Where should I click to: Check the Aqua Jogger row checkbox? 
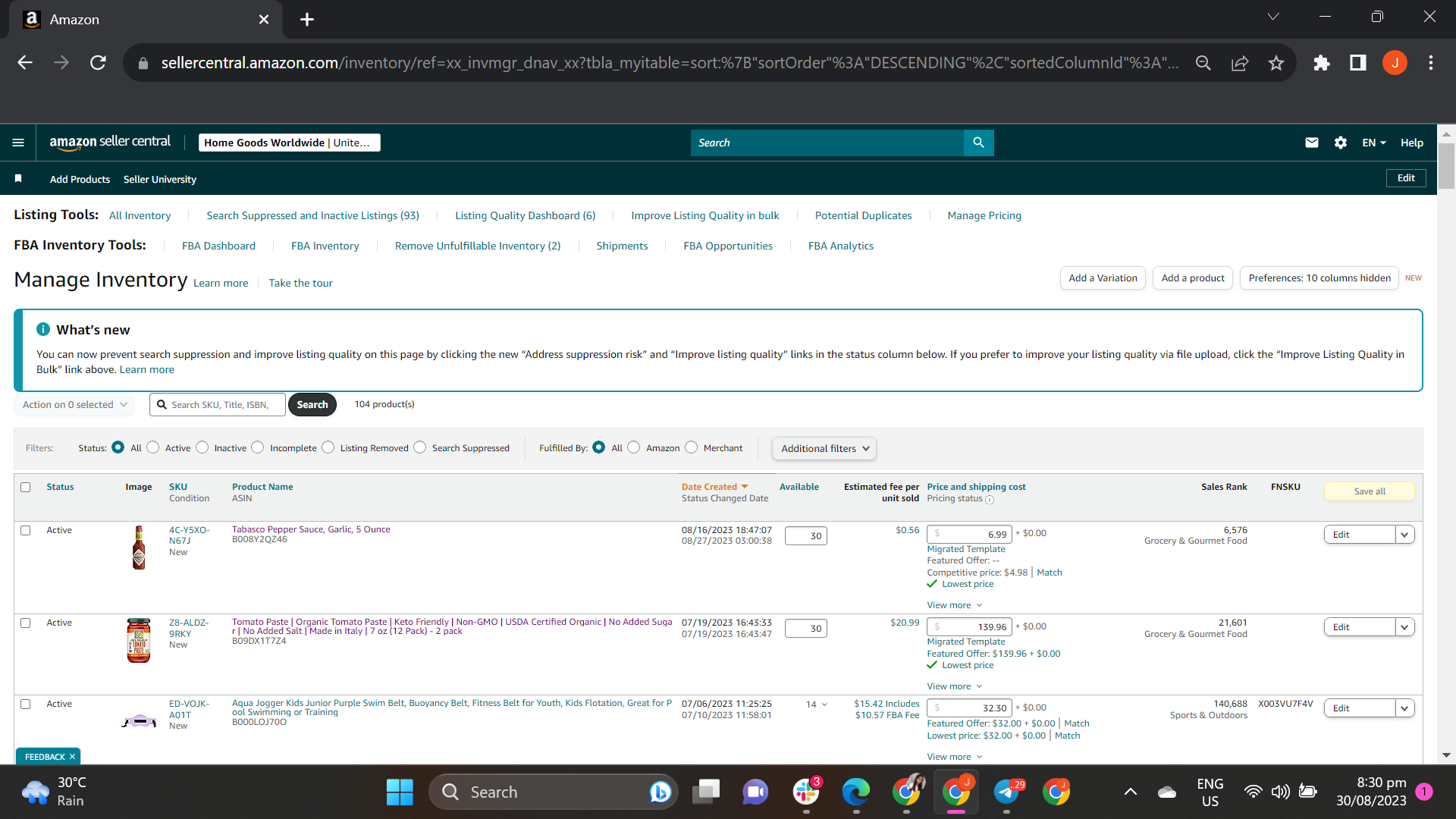26,704
